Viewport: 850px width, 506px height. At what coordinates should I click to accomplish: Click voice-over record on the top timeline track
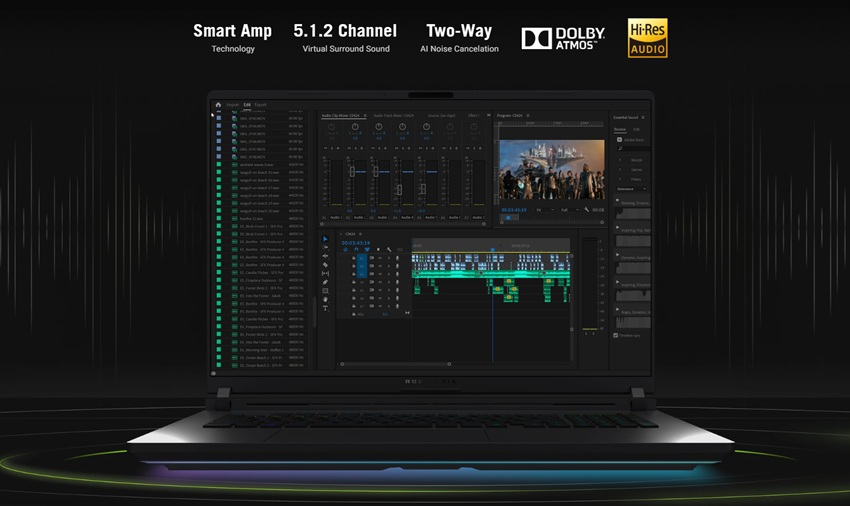click(397, 258)
